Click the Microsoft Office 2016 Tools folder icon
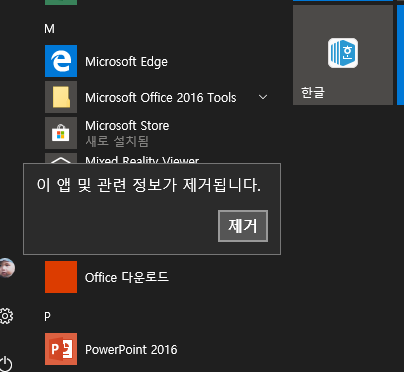 61,97
